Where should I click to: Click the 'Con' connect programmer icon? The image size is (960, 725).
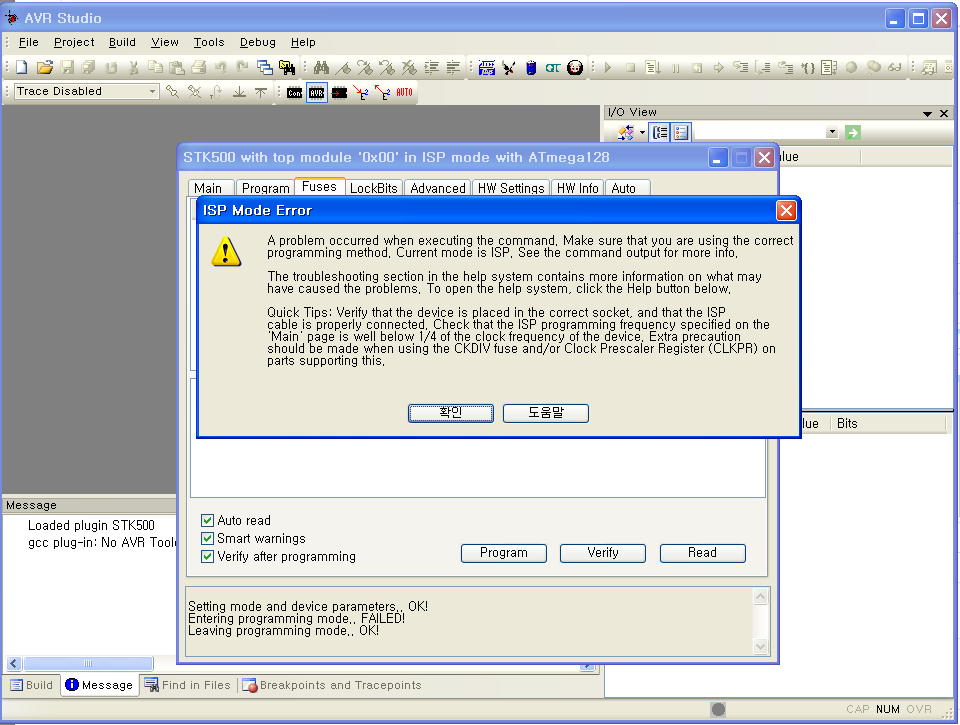[294, 92]
